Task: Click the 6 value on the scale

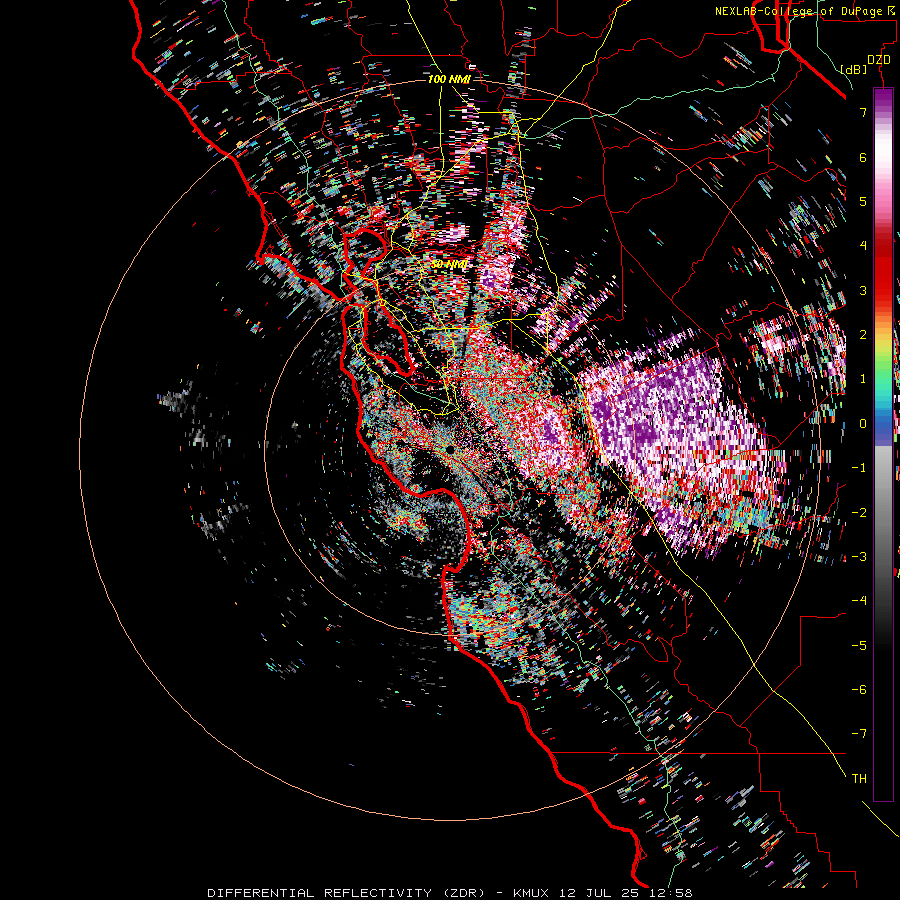Action: pyautogui.click(x=863, y=157)
